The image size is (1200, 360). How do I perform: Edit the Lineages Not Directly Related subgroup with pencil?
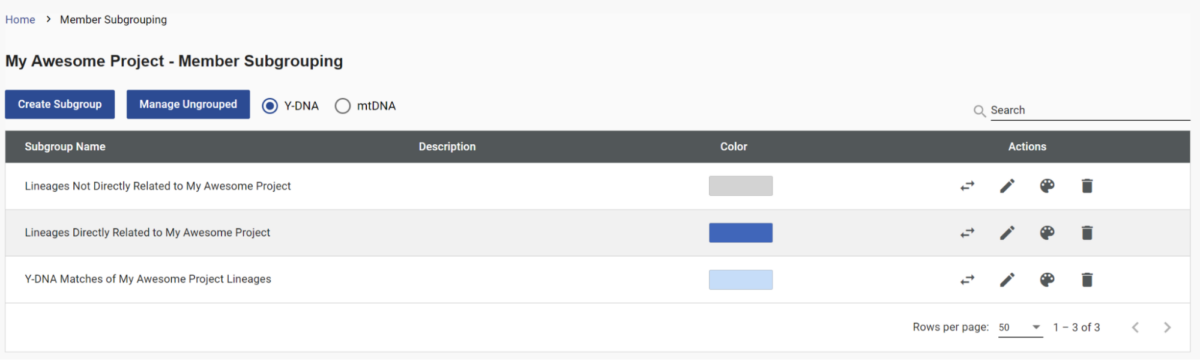point(1007,186)
